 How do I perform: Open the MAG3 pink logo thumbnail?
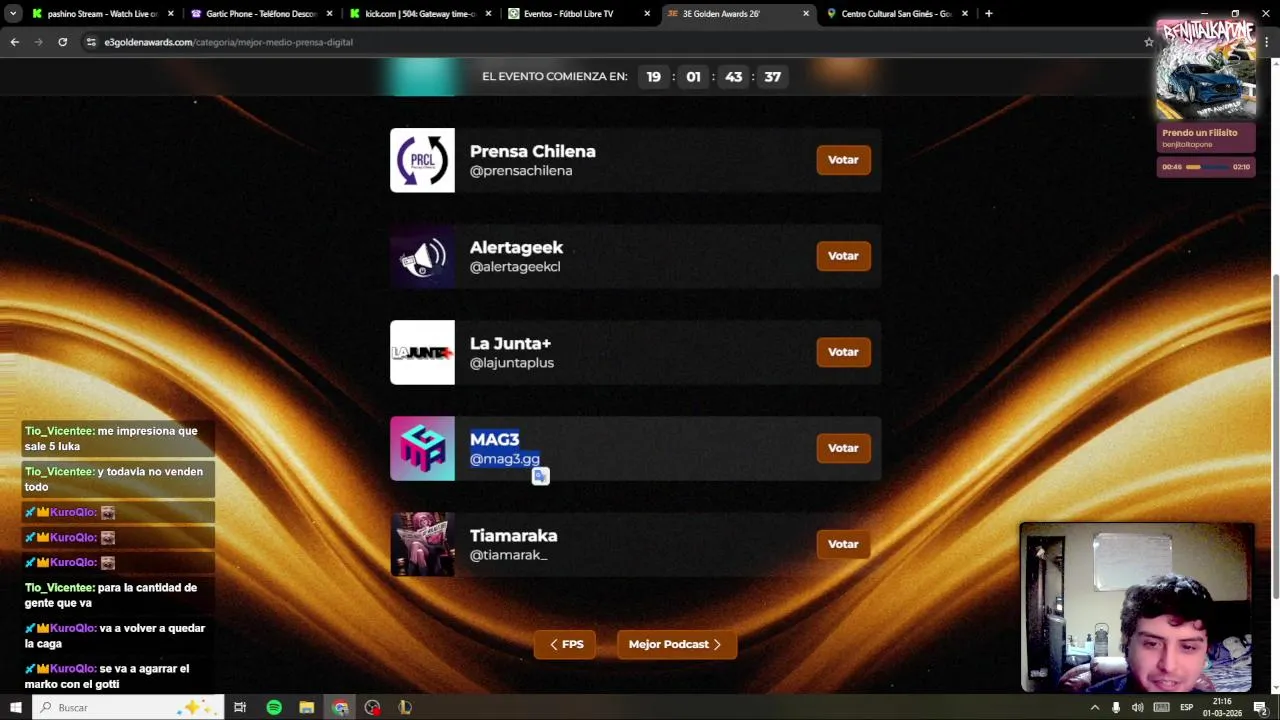422,448
